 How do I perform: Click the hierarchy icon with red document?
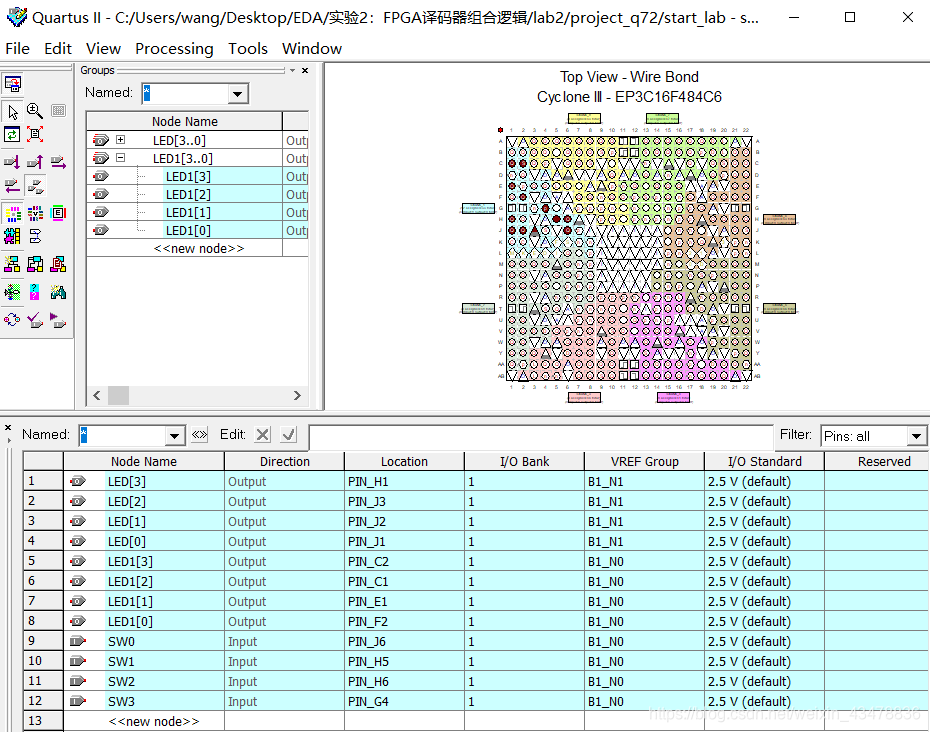(x=58, y=264)
